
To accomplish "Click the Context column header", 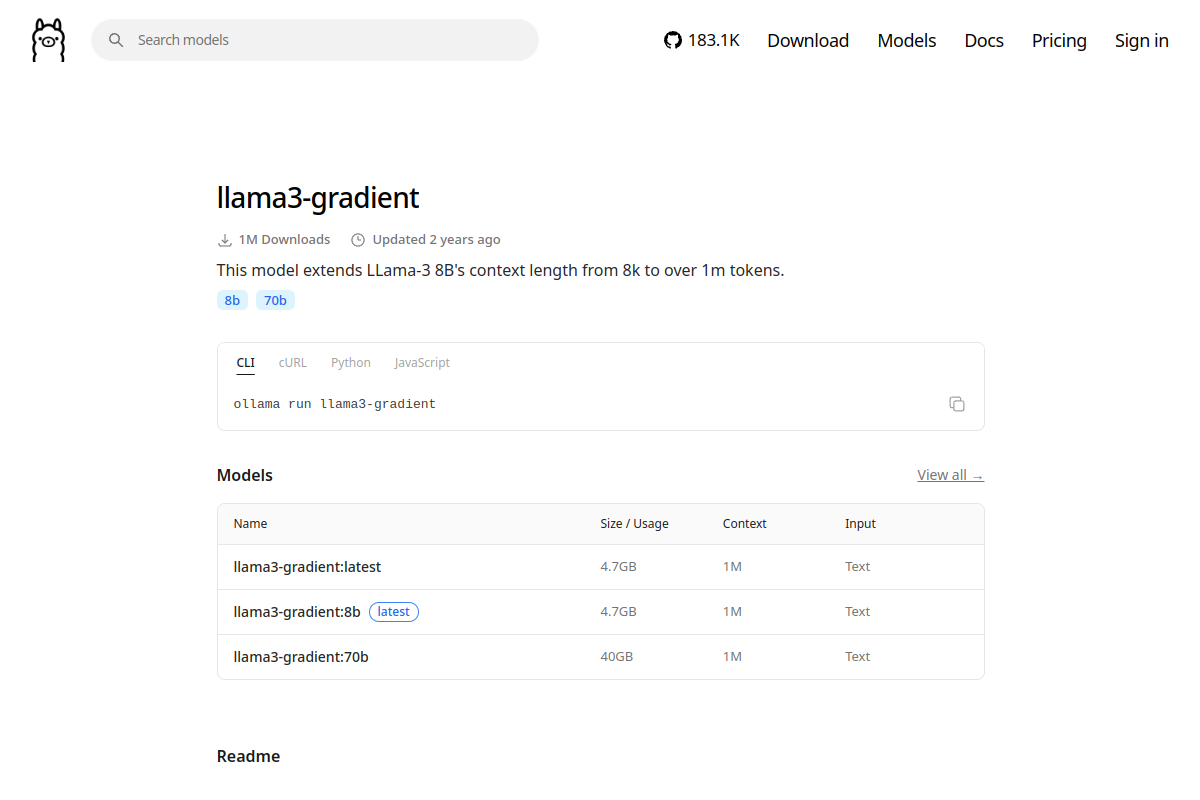I will click(745, 524).
